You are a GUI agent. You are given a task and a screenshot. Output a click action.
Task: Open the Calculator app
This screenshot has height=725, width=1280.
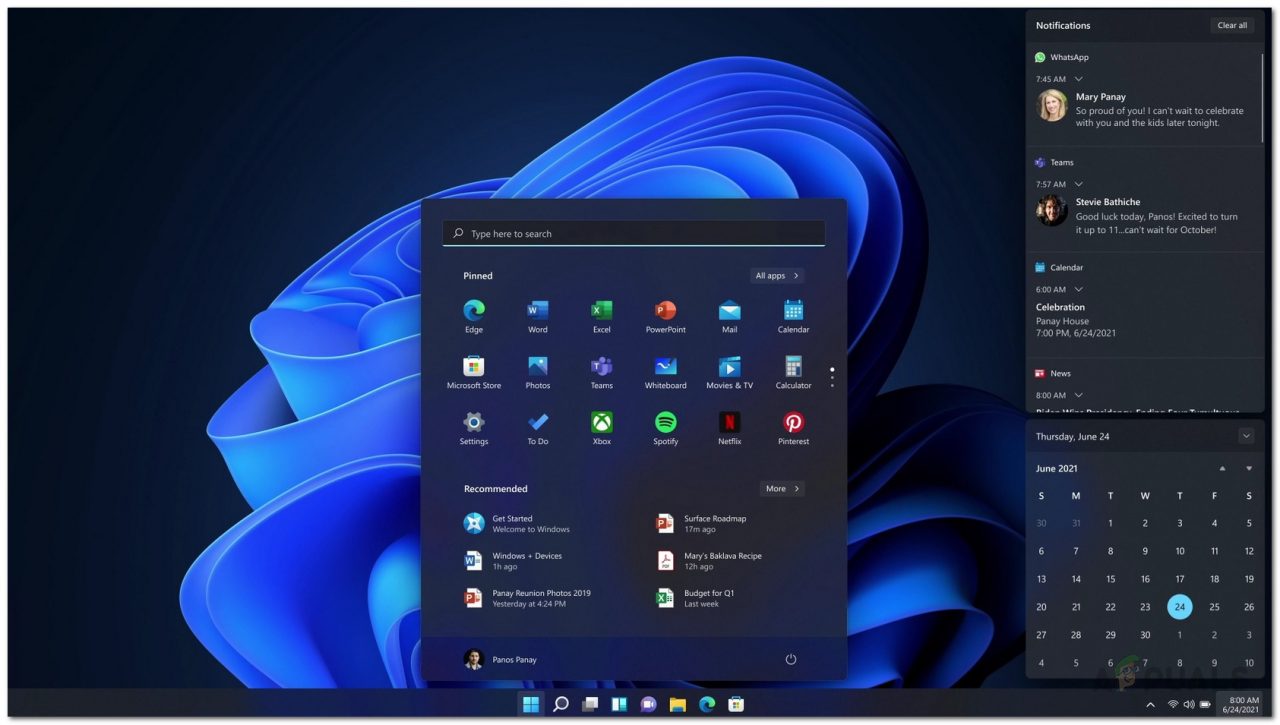(x=793, y=365)
